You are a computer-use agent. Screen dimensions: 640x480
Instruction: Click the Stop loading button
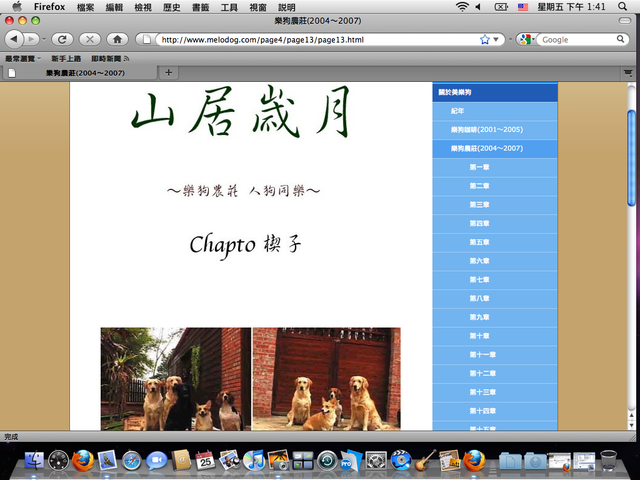pyautogui.click(x=89, y=39)
